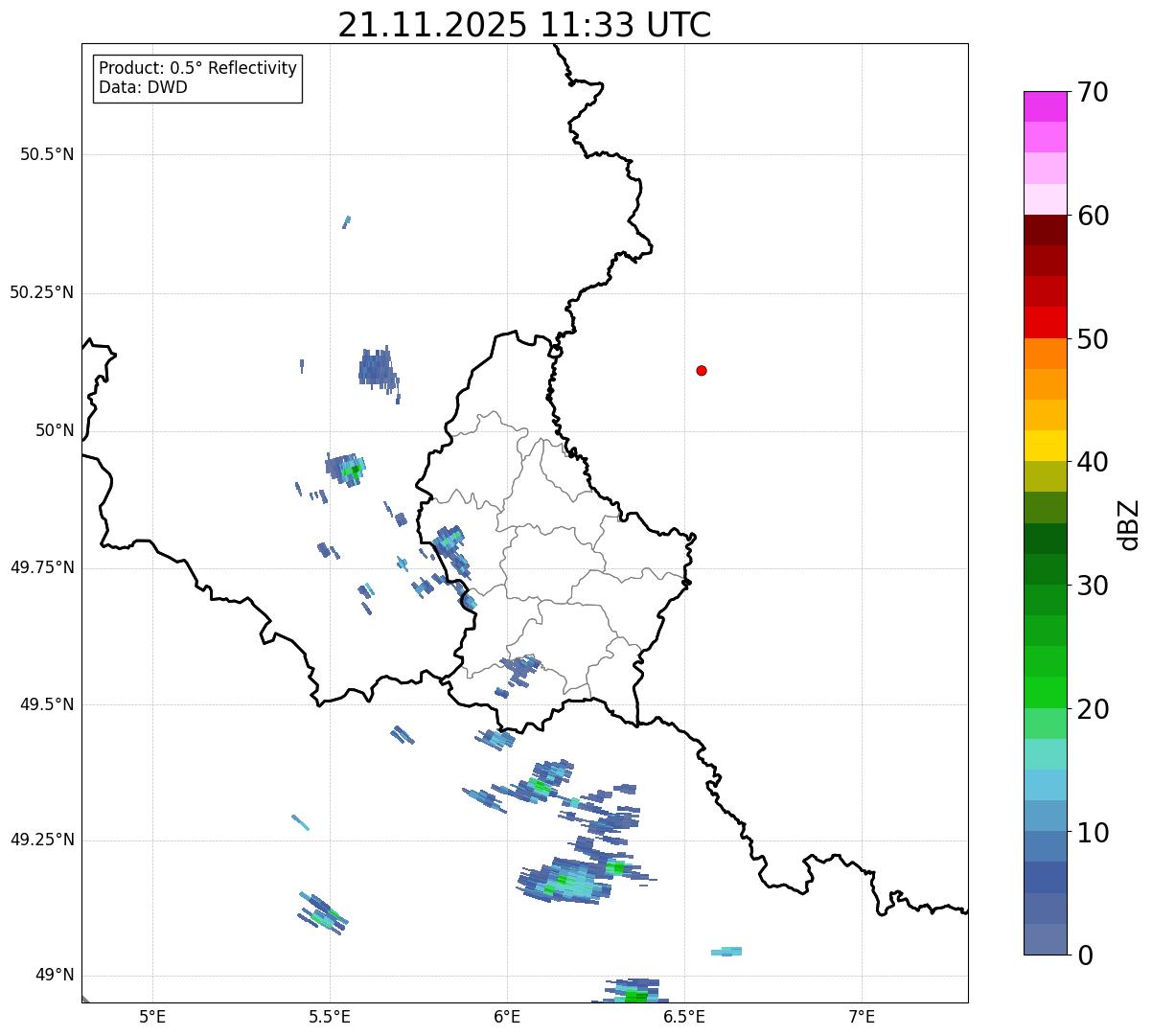Click the 6.5°E longitude label

click(684, 1016)
